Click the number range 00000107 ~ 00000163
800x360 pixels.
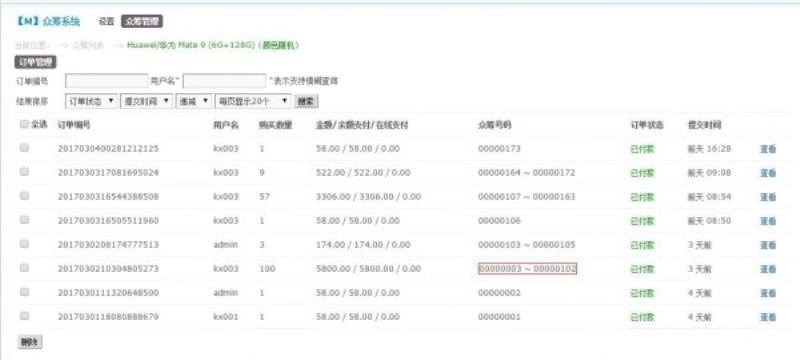tap(527, 197)
